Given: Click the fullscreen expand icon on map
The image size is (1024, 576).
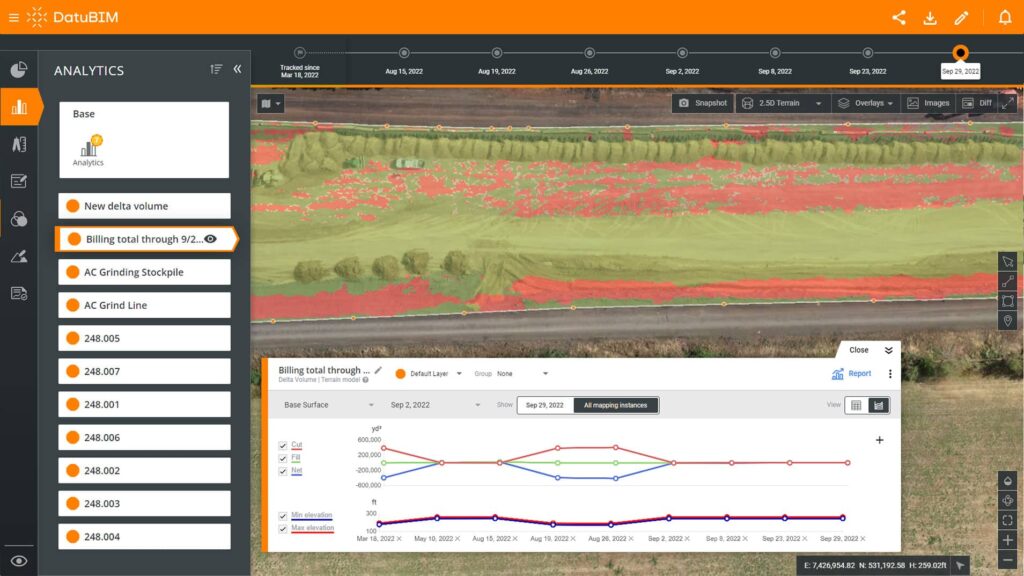Looking at the screenshot, I should coord(1008,103).
